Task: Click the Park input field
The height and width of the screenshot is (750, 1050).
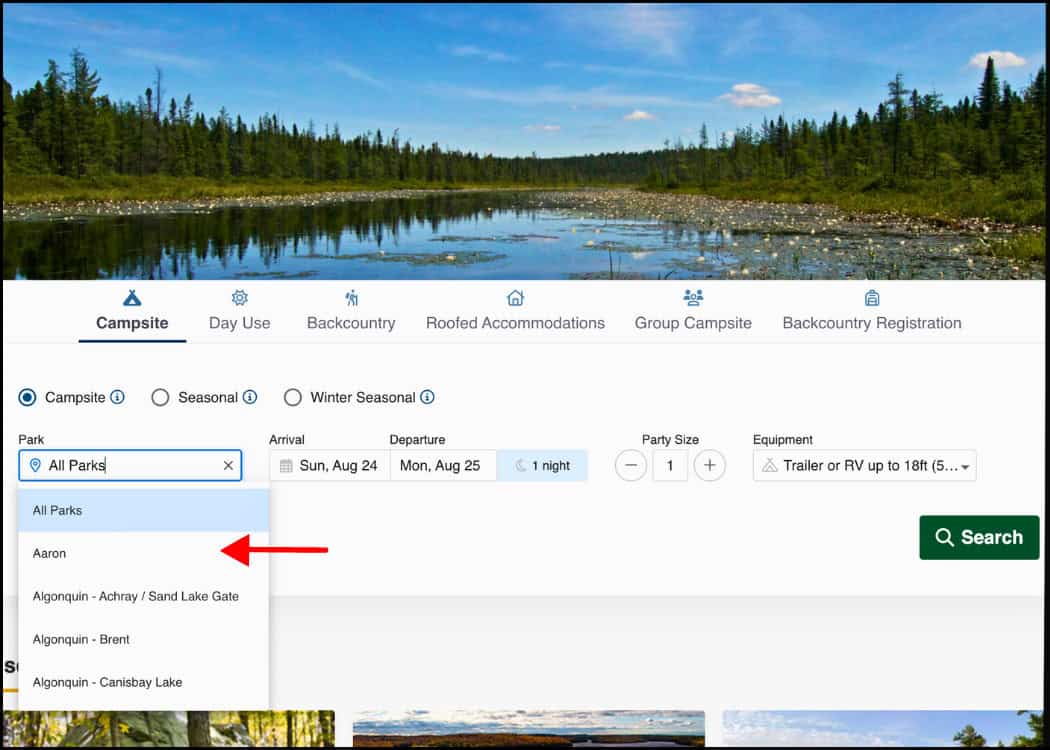Action: (x=130, y=465)
